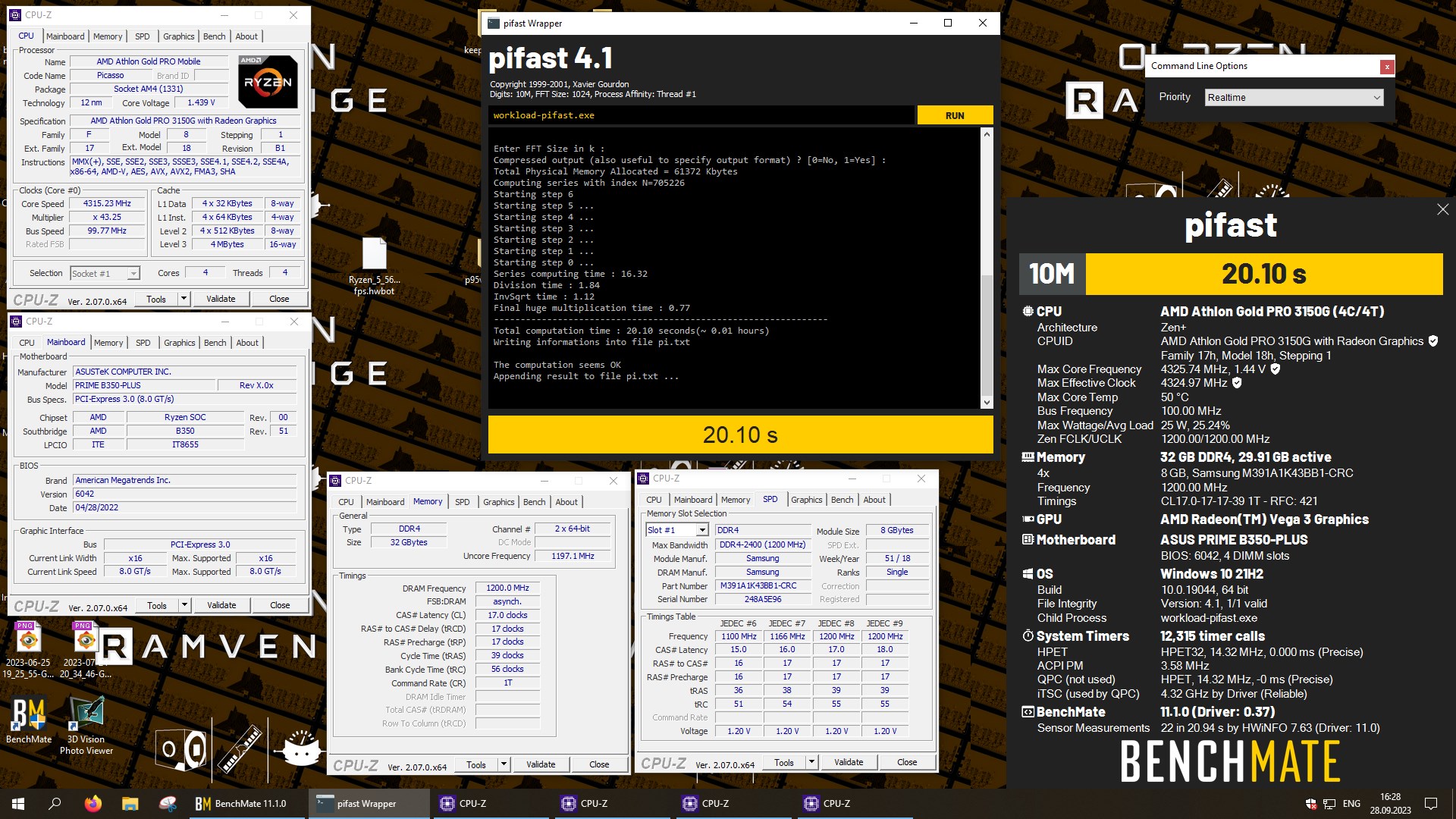
Task: Click the Ryzen logo in the CPU-Z CPU window
Action: pyautogui.click(x=268, y=81)
